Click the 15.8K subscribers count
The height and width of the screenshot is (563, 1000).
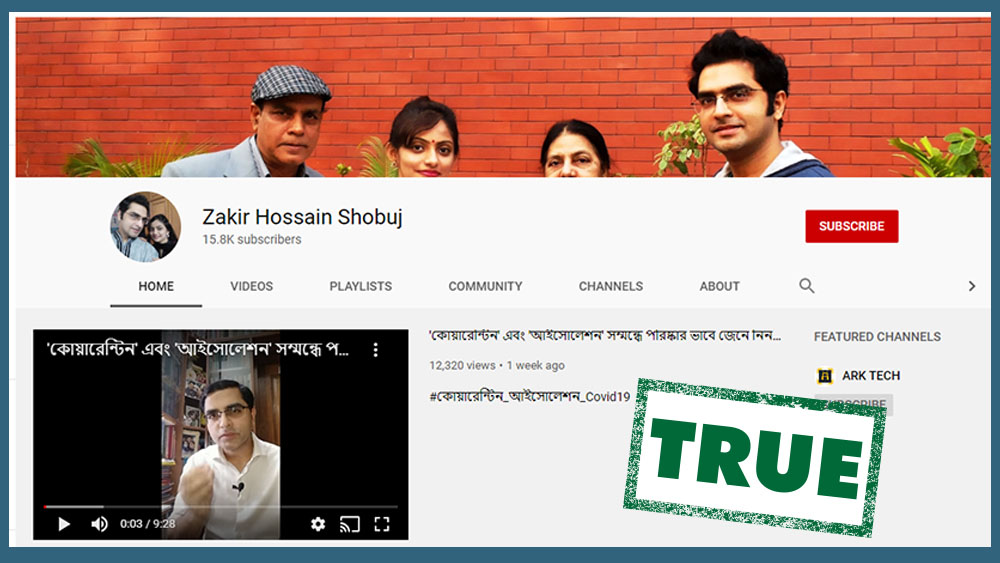tap(252, 240)
